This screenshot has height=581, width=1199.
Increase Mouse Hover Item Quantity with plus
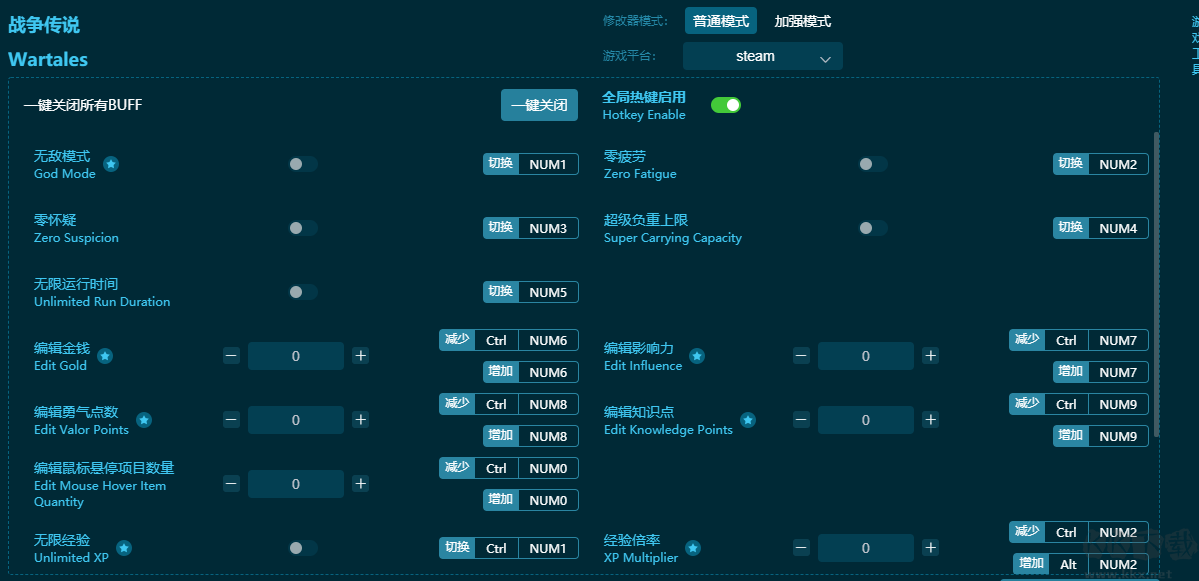click(361, 484)
